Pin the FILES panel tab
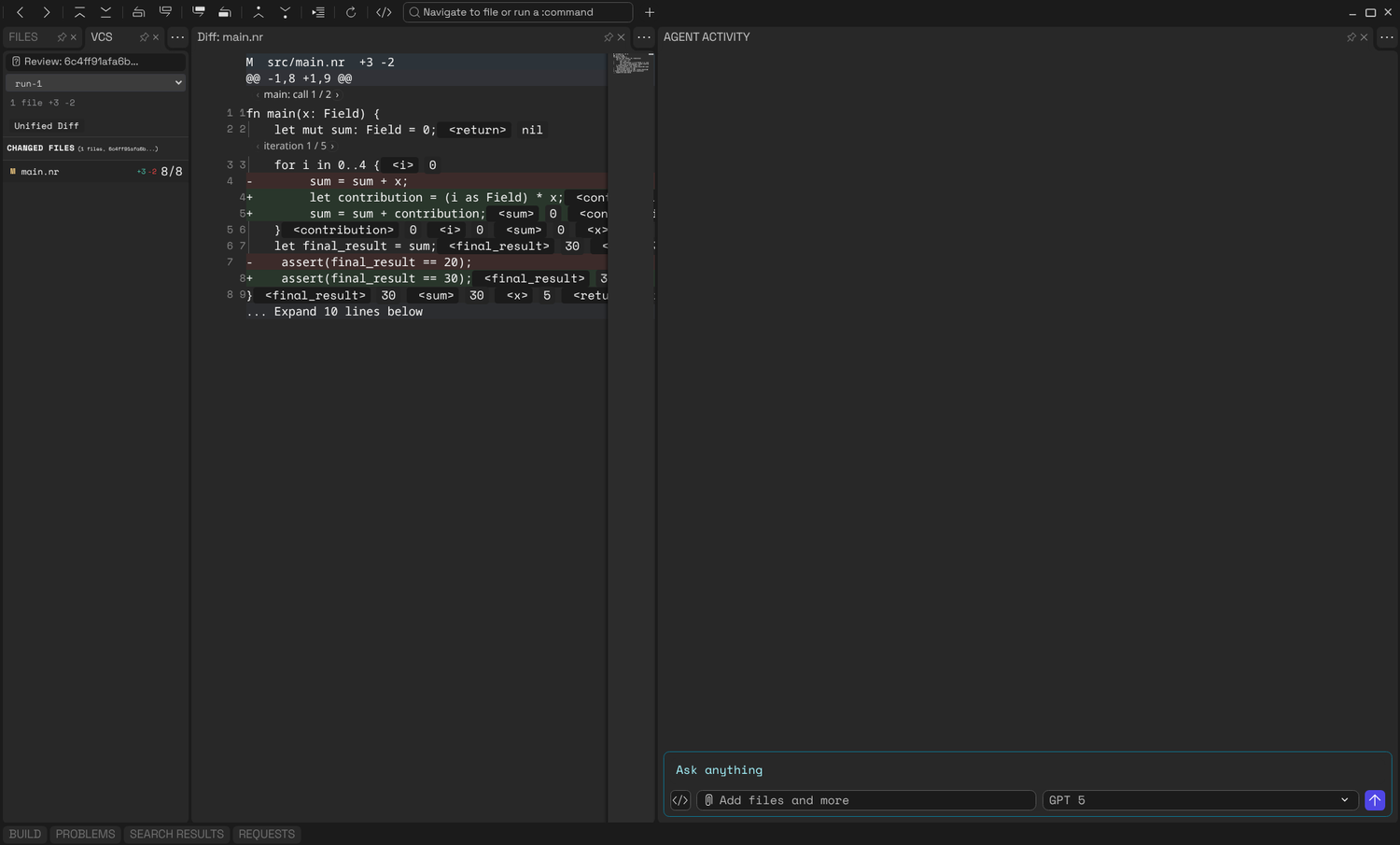The width and height of the screenshot is (1400, 845). tap(62, 37)
